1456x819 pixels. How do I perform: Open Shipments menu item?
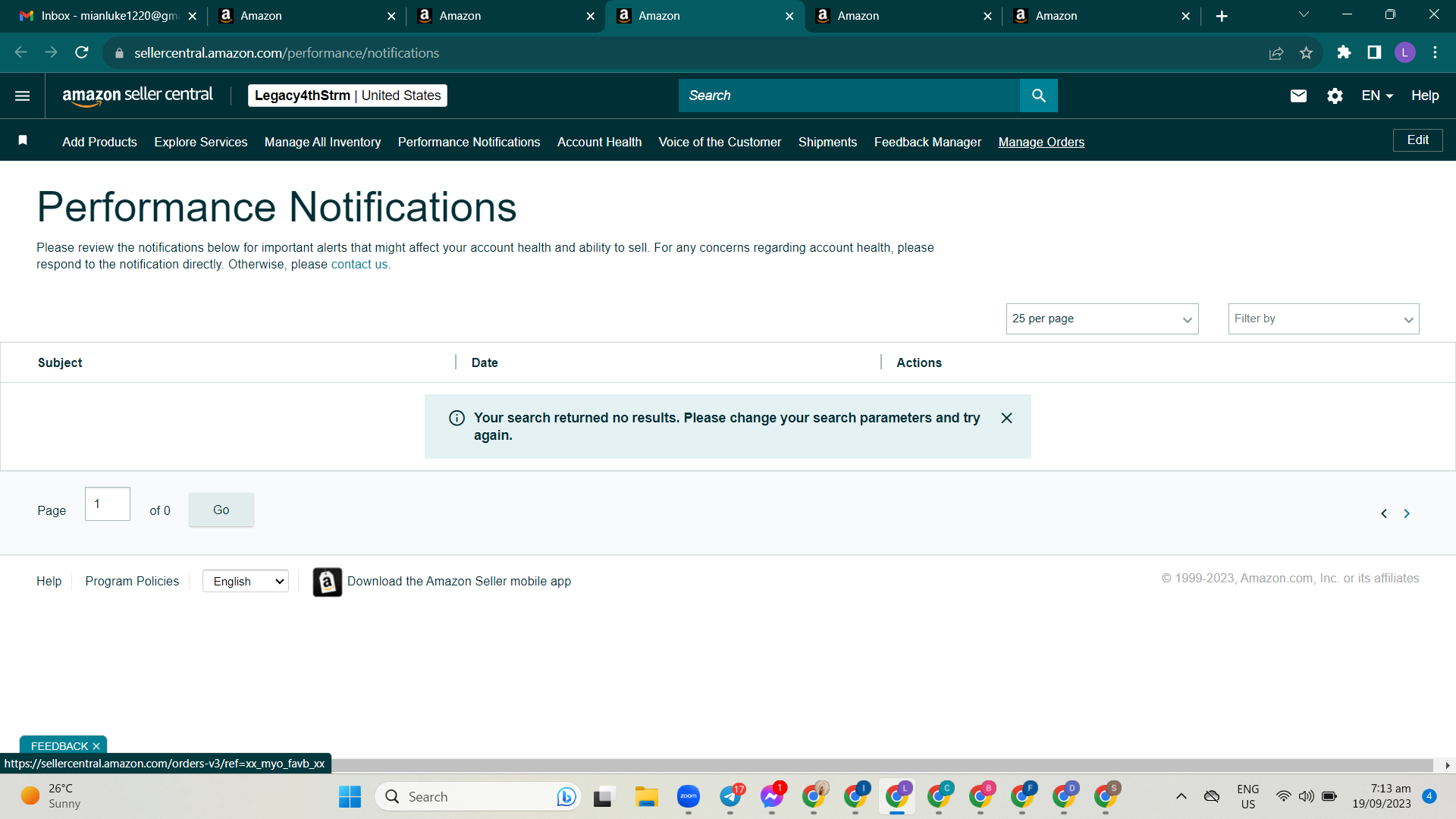click(827, 142)
